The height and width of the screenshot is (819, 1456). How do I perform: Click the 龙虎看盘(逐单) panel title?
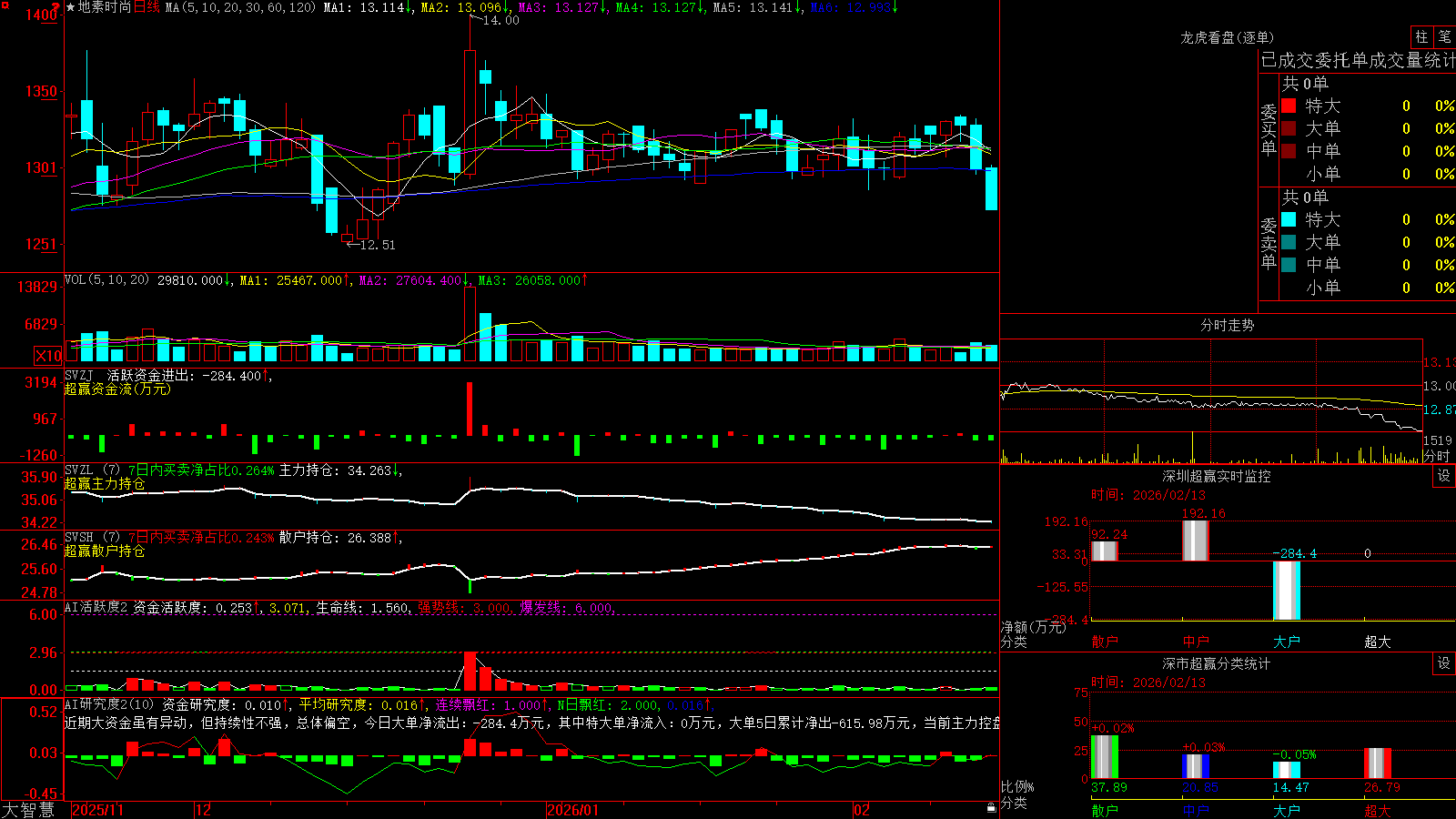click(x=1227, y=37)
